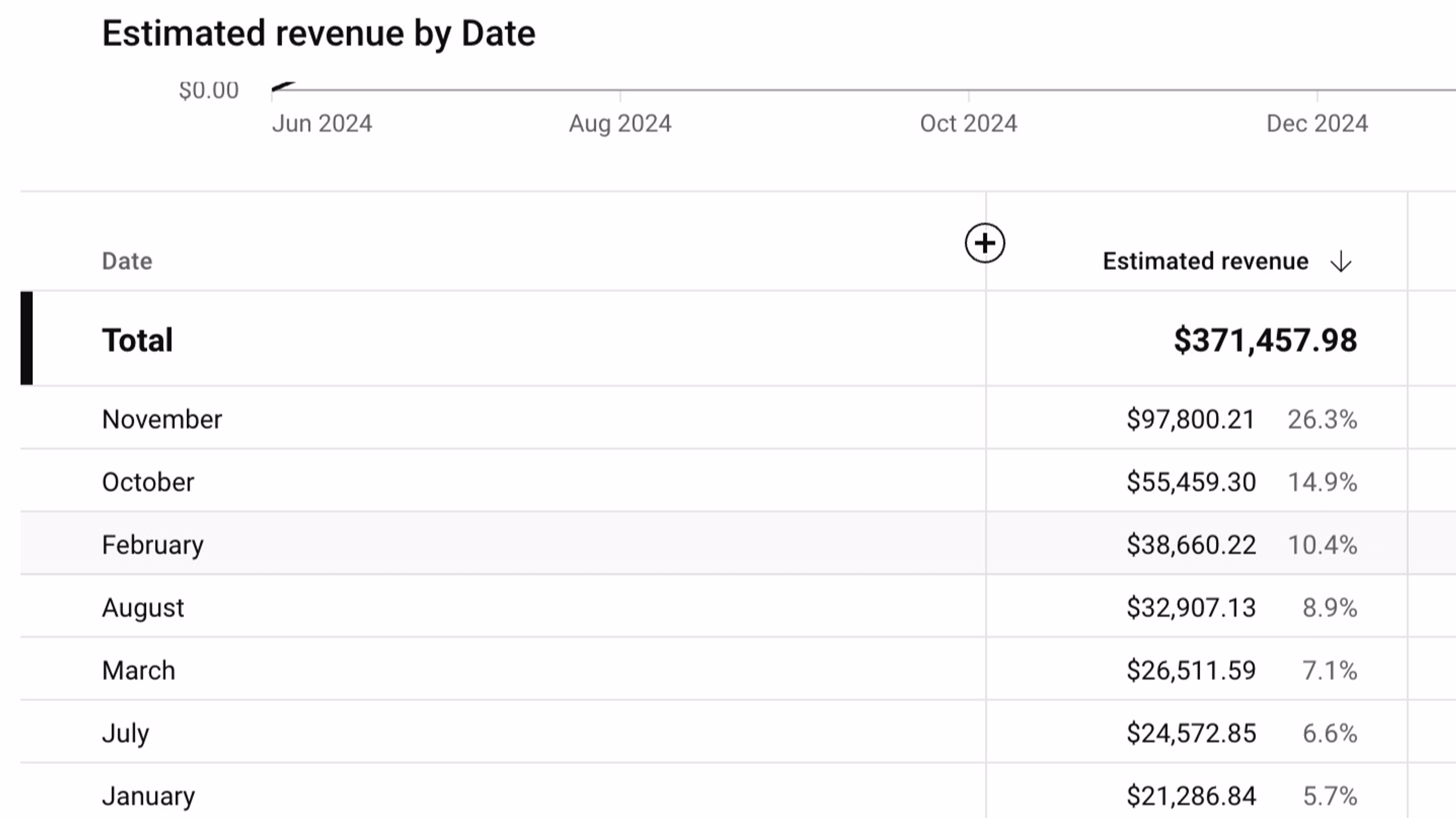1456x818 pixels.
Task: Select the October row
Action: [x=714, y=481]
